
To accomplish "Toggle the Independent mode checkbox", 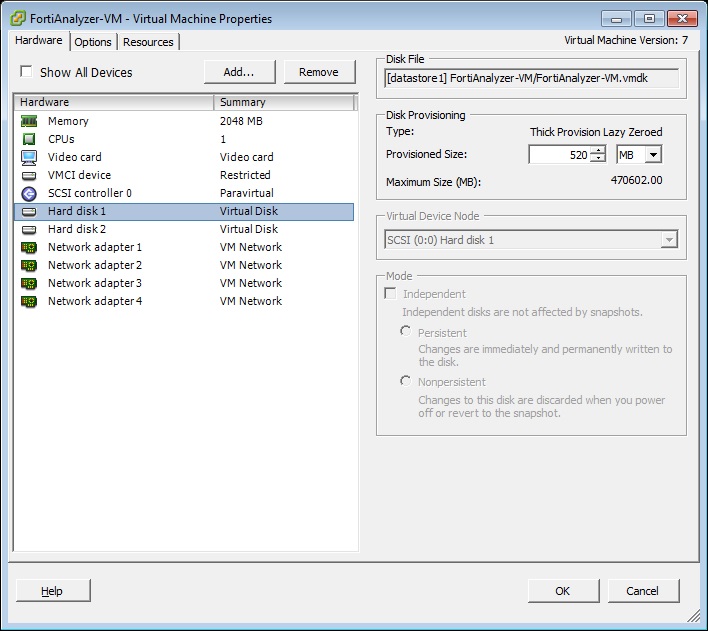I will (x=390, y=294).
